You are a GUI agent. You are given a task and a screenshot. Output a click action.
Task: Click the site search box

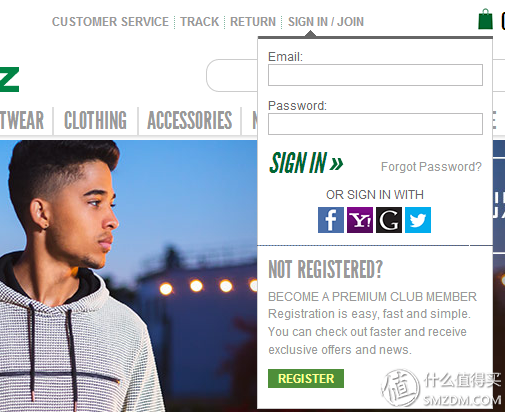tap(232, 75)
